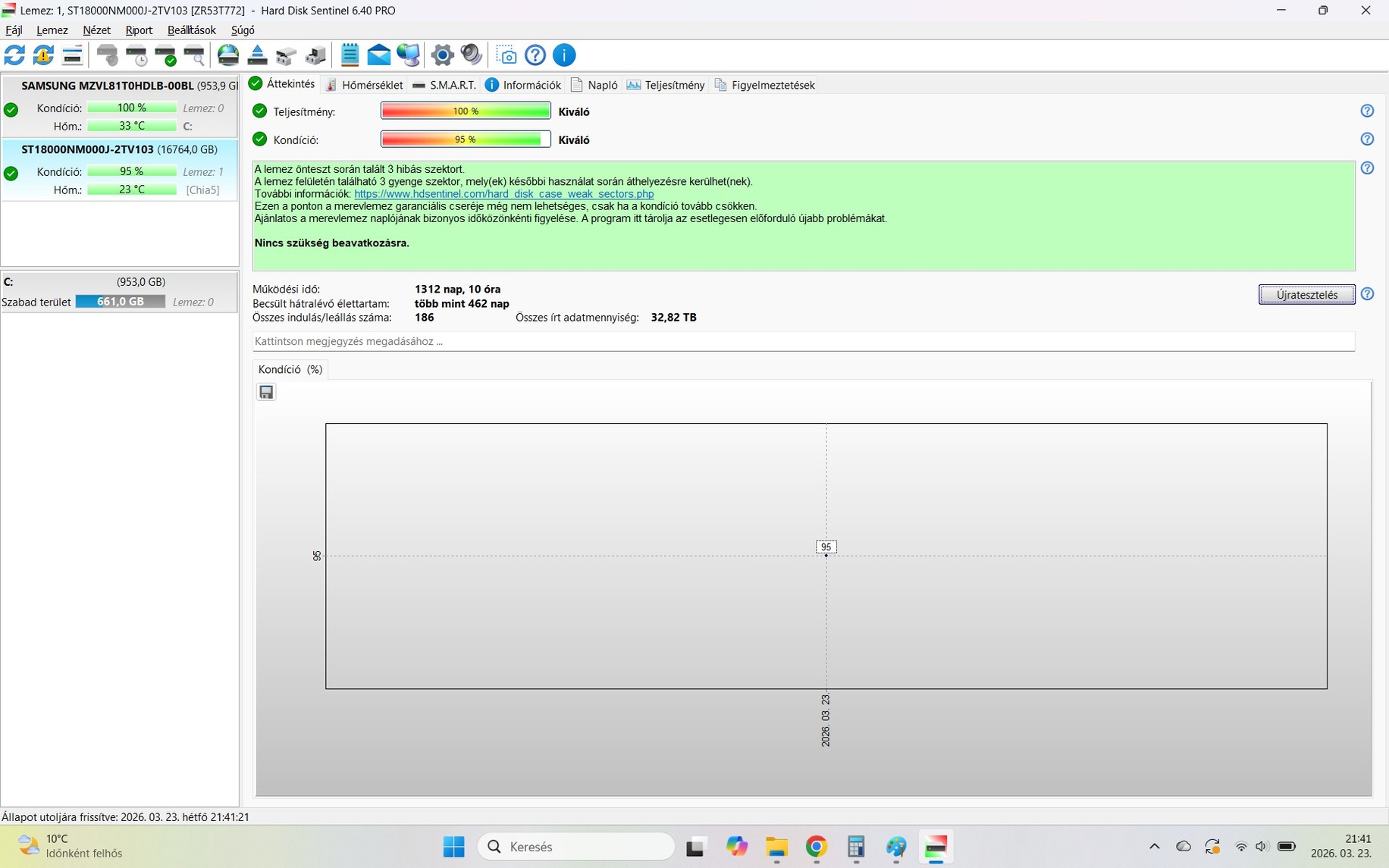Open the Calculator from the taskbar

[856, 847]
